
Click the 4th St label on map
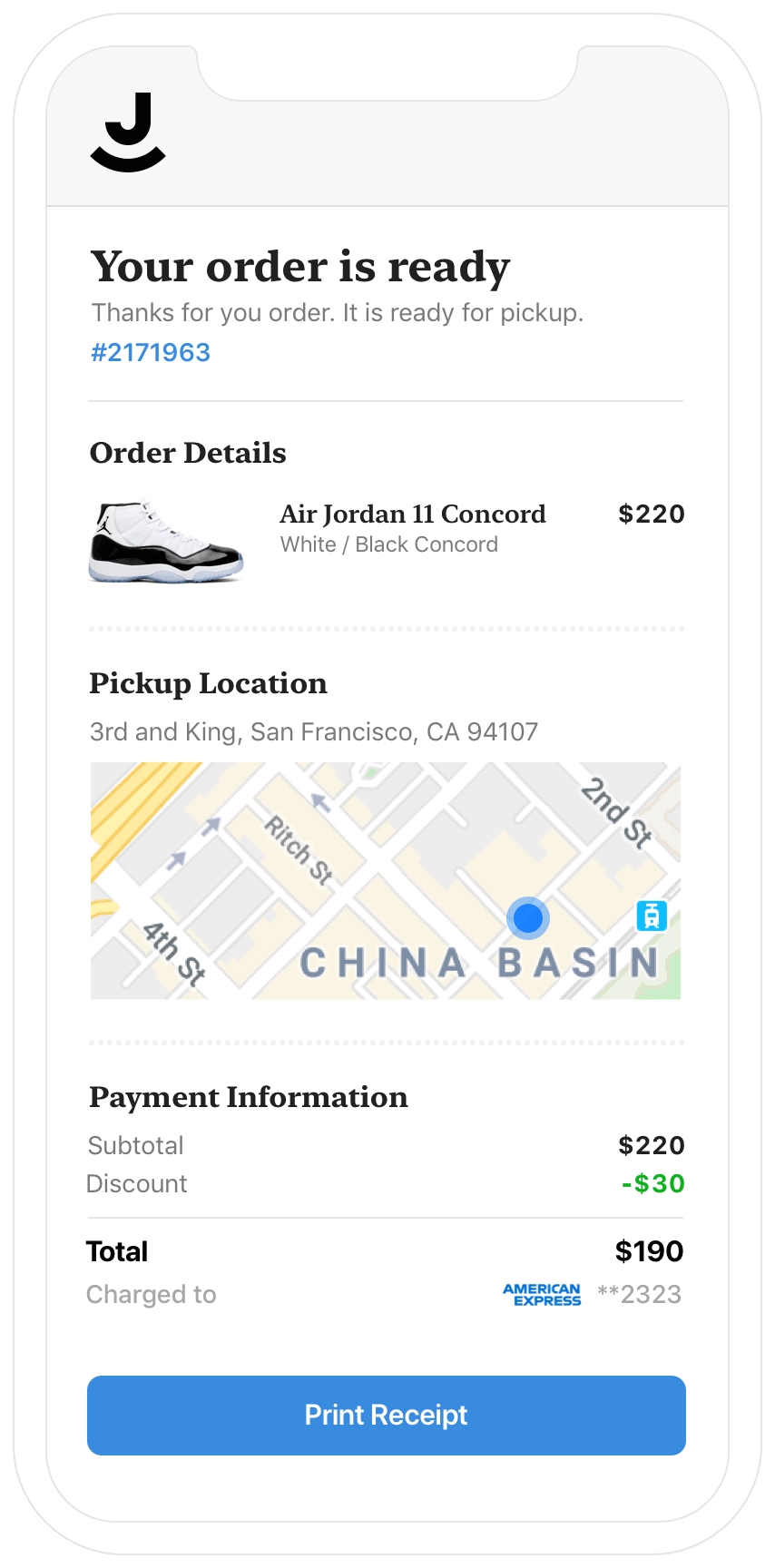[x=174, y=952]
